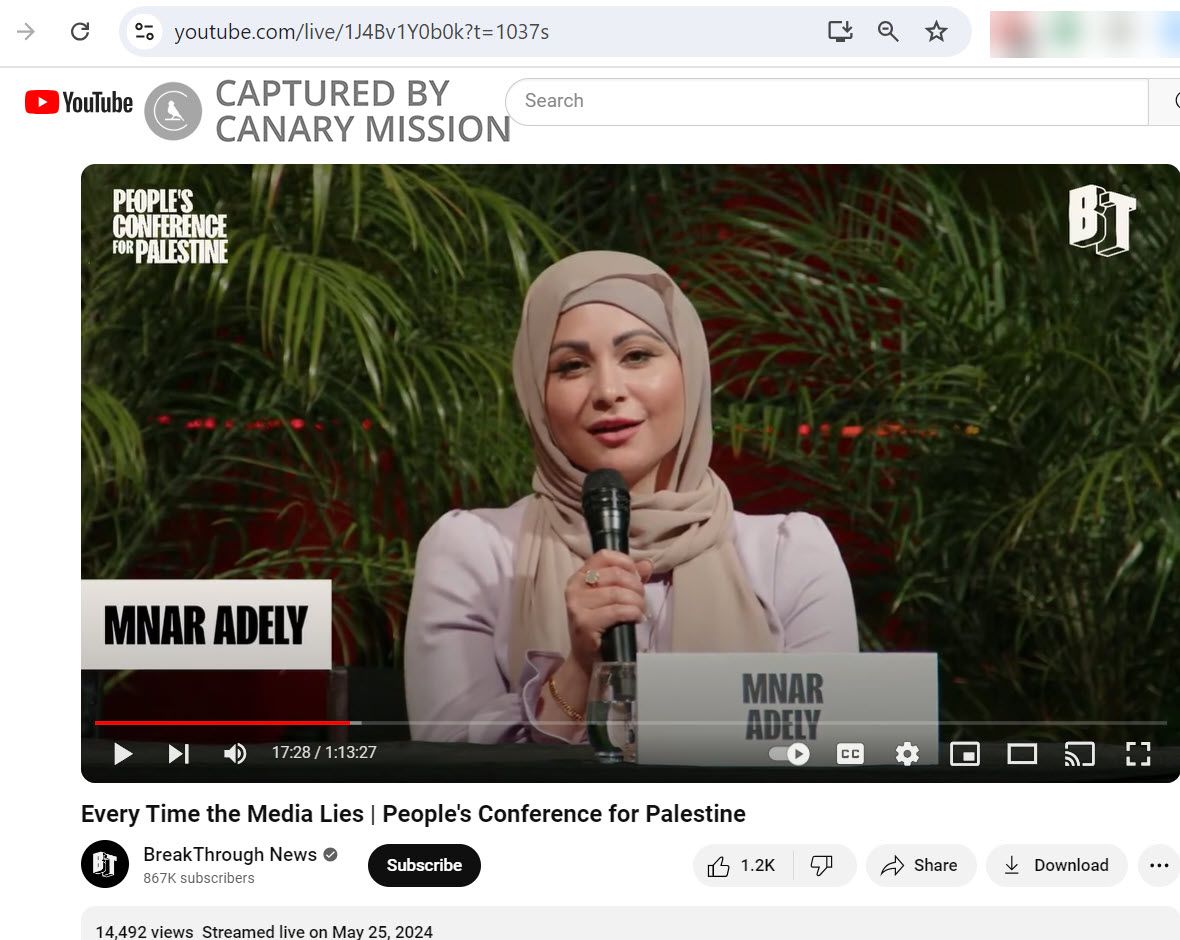The height and width of the screenshot is (940, 1180).
Task: Activate miniplayer mode
Action: [964, 754]
